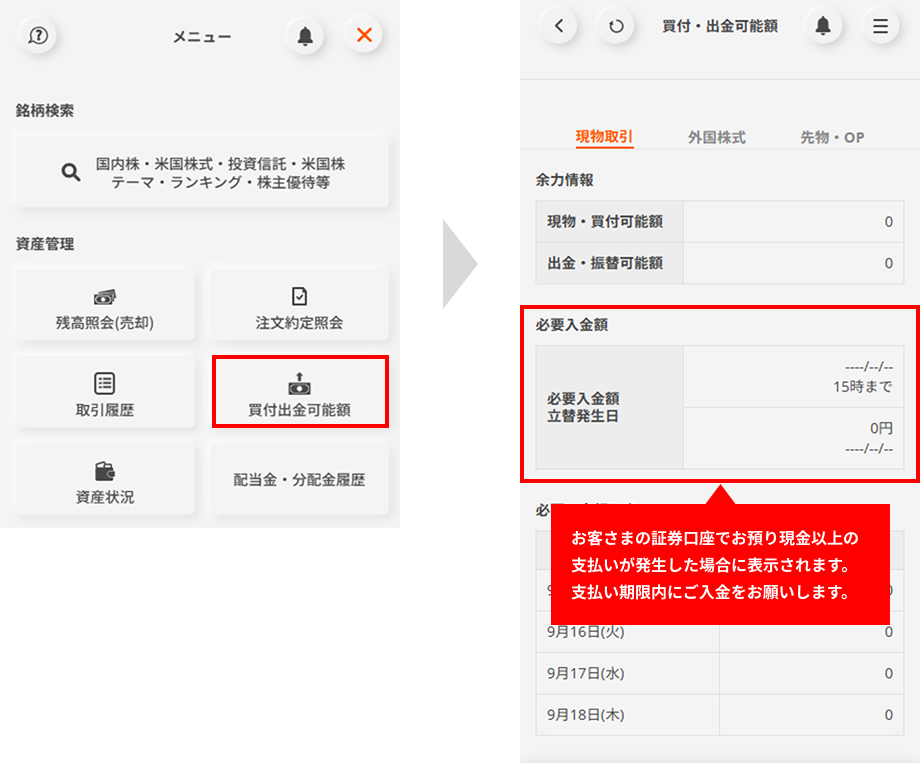Switch to 先物・OP tab

click(832, 138)
